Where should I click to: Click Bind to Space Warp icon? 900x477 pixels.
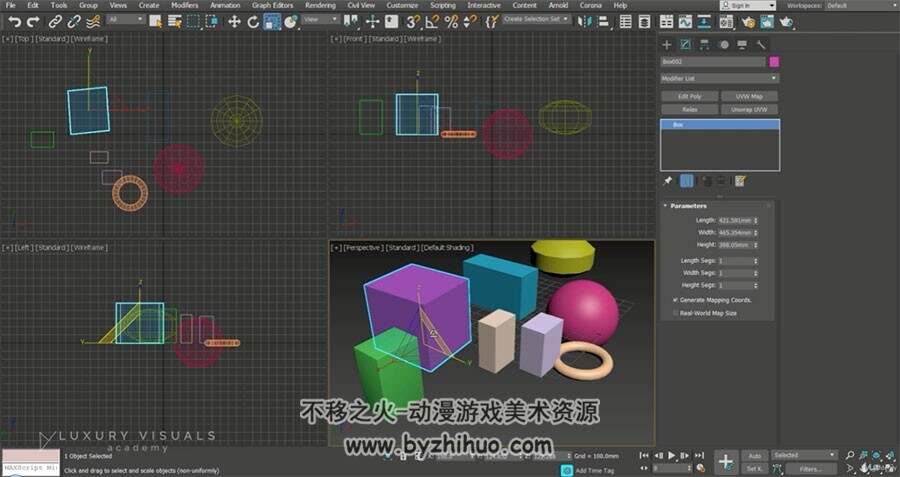(x=93, y=22)
